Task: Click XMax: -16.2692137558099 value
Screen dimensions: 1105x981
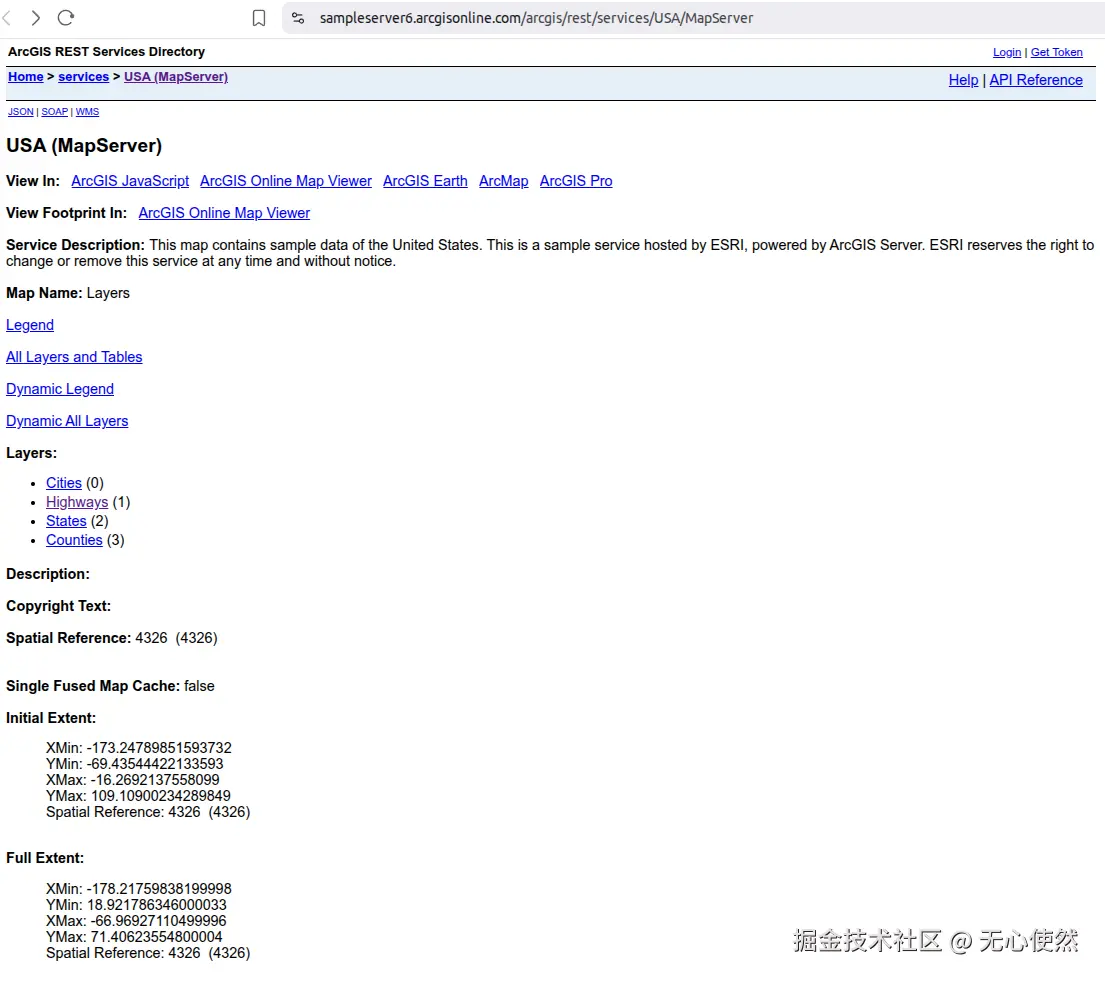Action: pos(132,780)
